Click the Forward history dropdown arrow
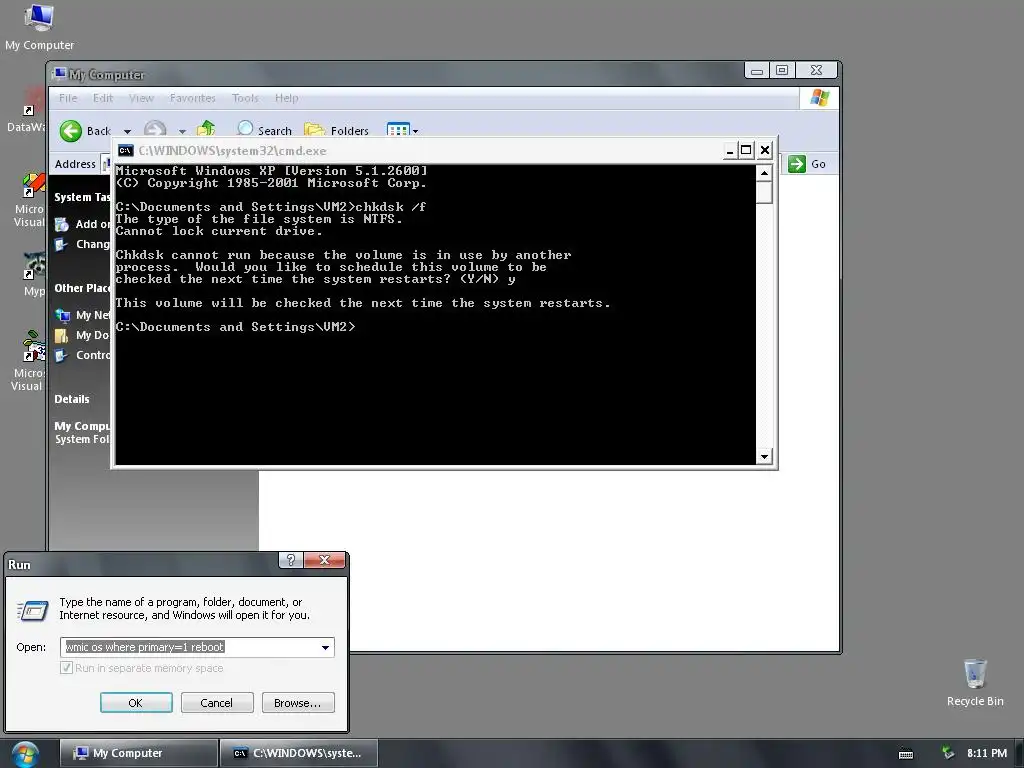Screen dimensions: 1024x768 182,131
